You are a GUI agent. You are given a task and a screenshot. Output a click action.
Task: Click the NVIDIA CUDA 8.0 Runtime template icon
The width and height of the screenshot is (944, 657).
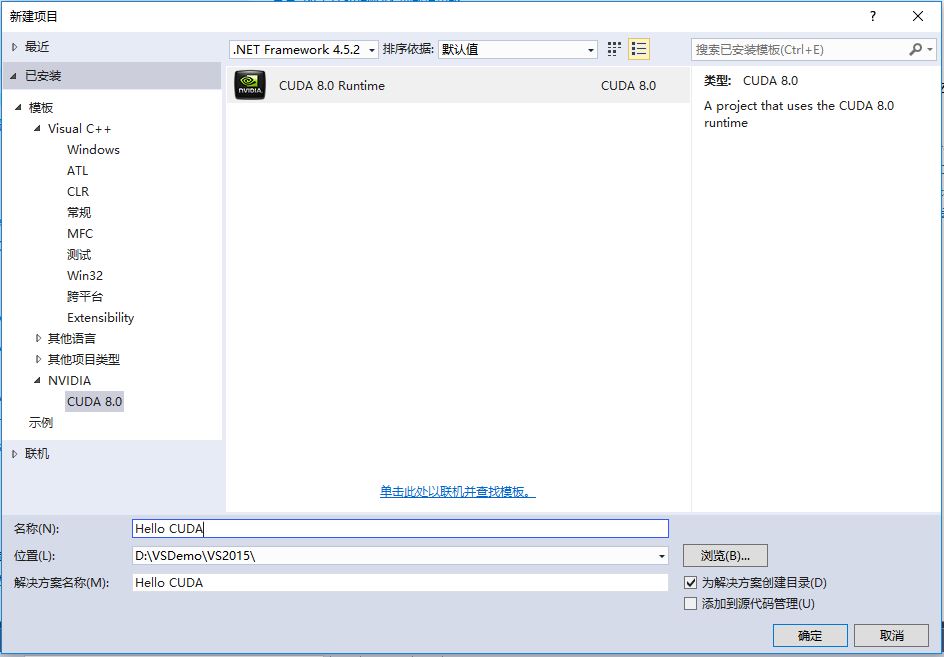coord(249,86)
